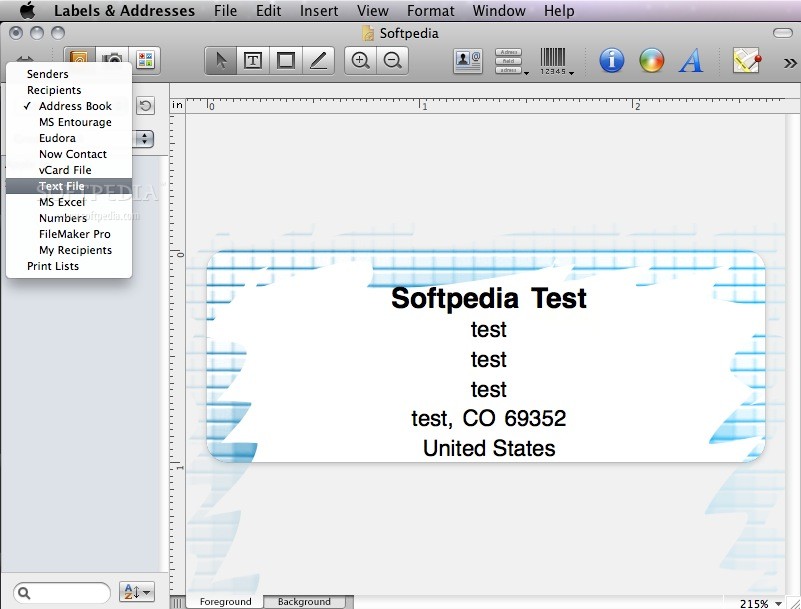Open the sort options dropdown near search field
801x609 pixels.
(137, 591)
